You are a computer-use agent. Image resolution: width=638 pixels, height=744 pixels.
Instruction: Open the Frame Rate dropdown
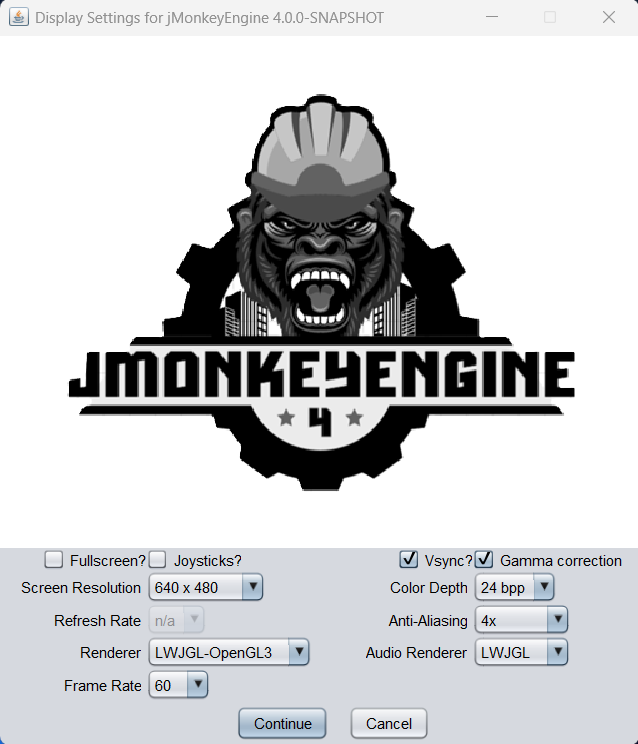(x=178, y=685)
